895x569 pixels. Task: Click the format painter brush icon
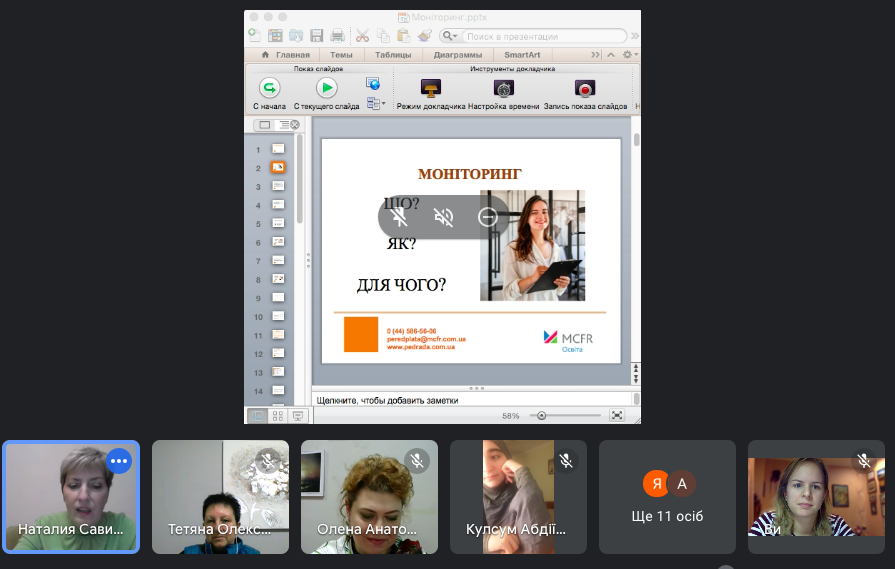tap(424, 35)
